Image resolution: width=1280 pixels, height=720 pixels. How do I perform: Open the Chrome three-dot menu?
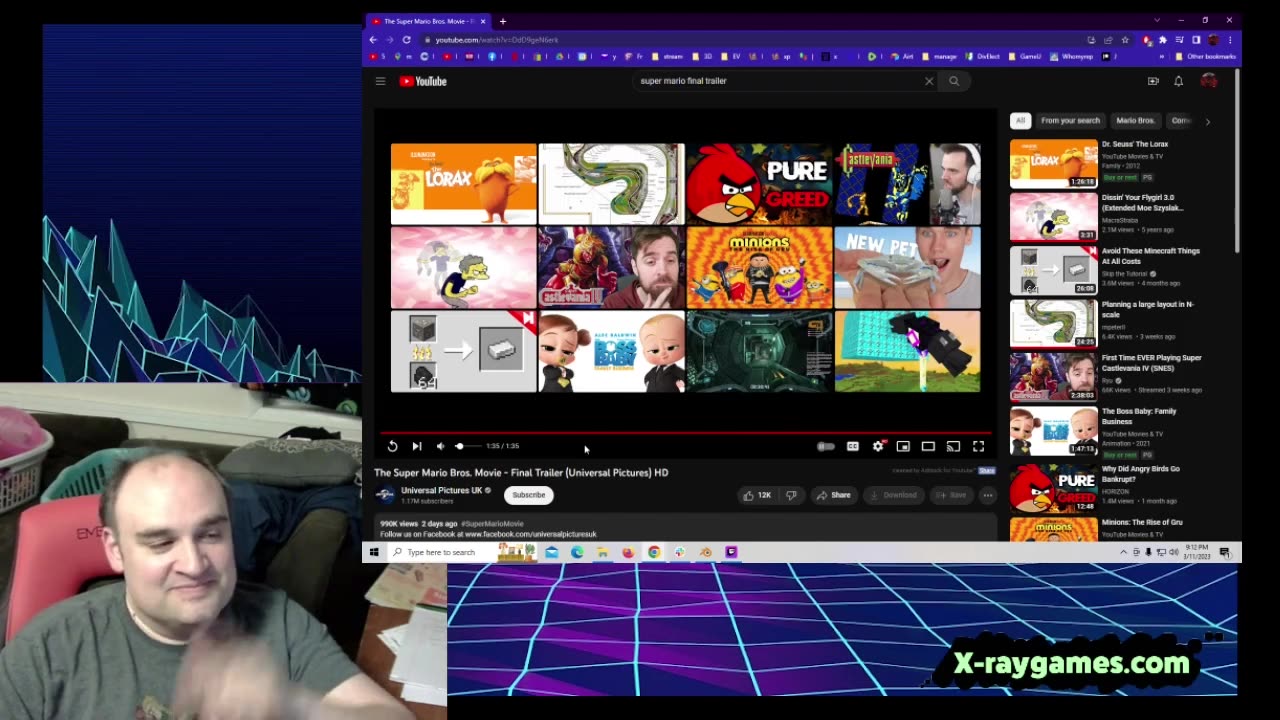point(1230,40)
